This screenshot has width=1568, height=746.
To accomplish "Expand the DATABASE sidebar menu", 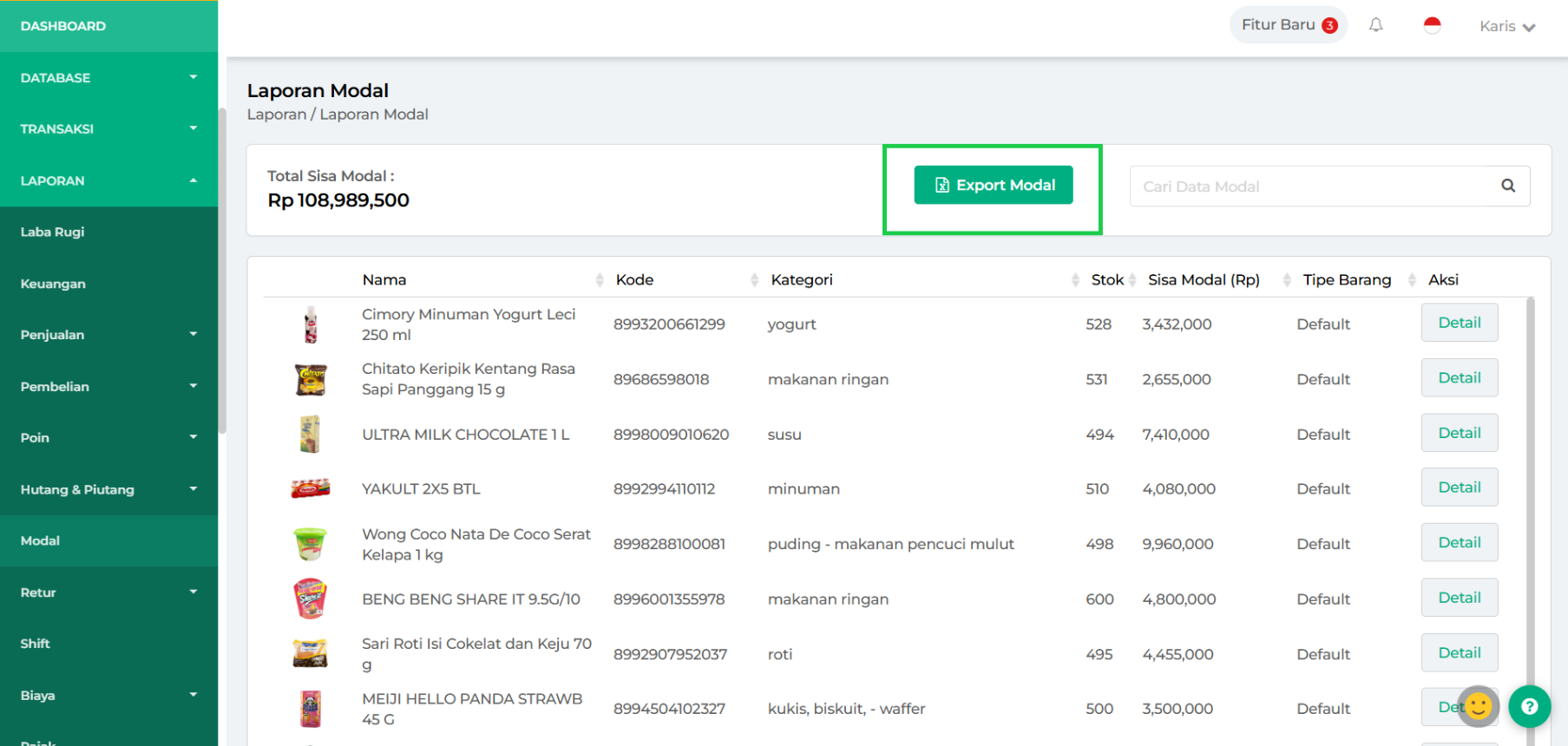I will (108, 78).
